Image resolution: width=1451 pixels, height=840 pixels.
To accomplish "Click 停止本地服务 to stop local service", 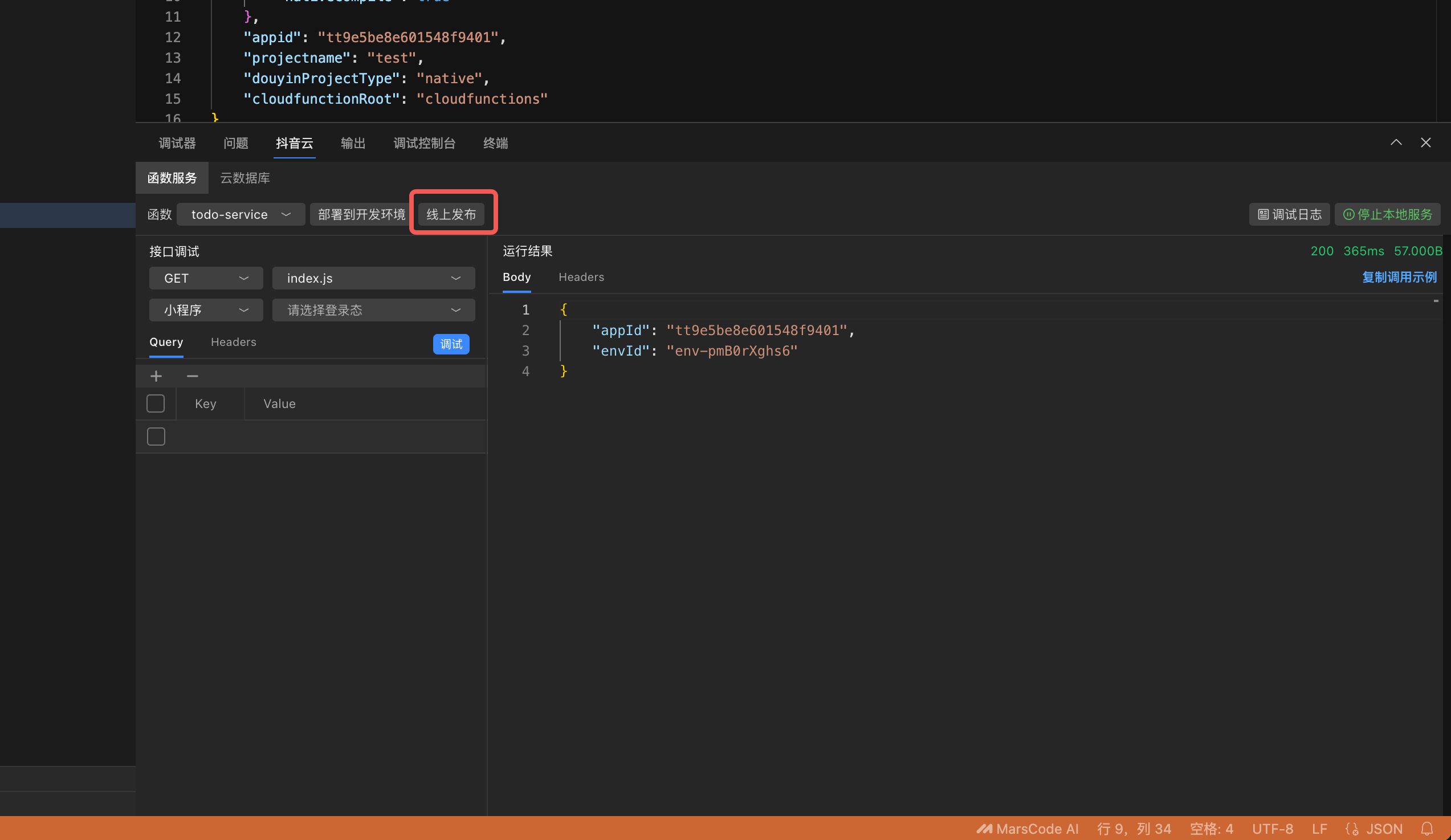I will pyautogui.click(x=1388, y=214).
